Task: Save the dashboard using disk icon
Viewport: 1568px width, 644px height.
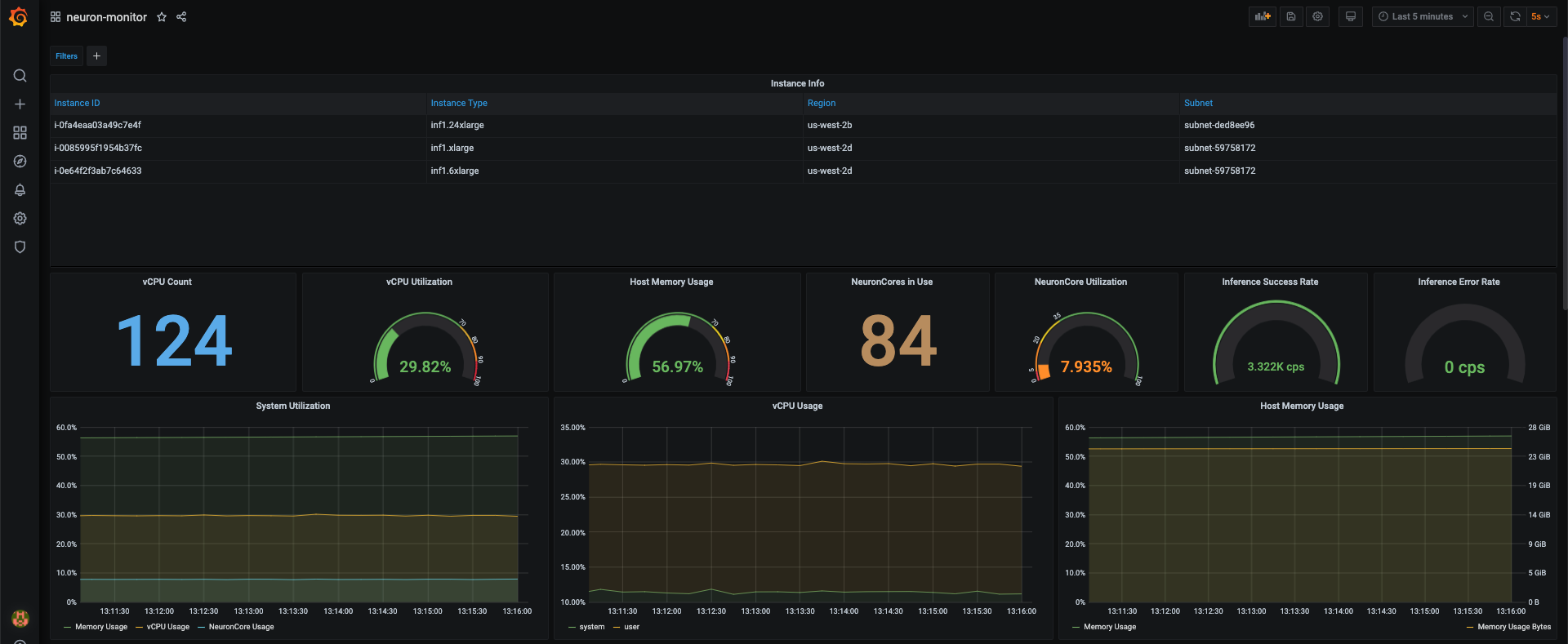Action: 1291,16
